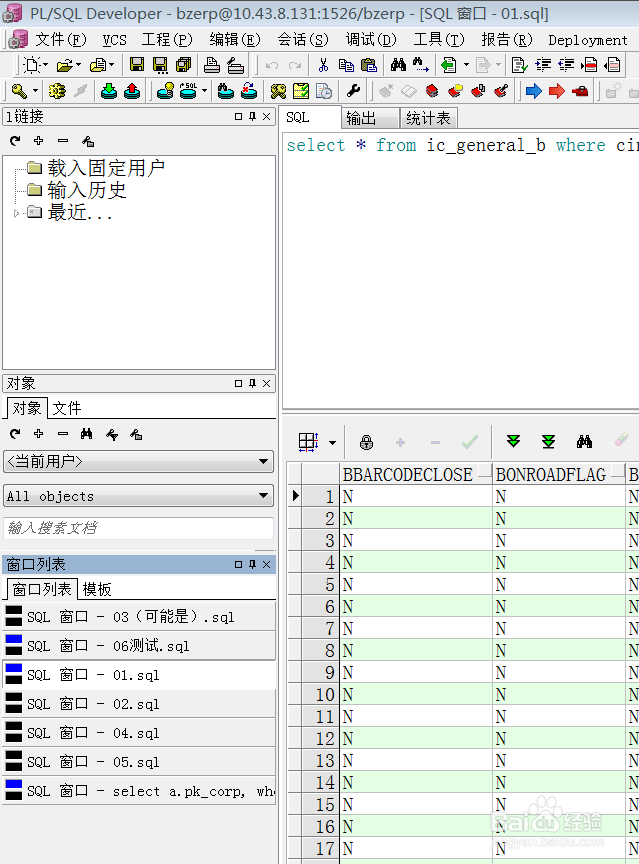Open the 工程(P) menu
Screen dimensions: 639x864
(x=167, y=40)
